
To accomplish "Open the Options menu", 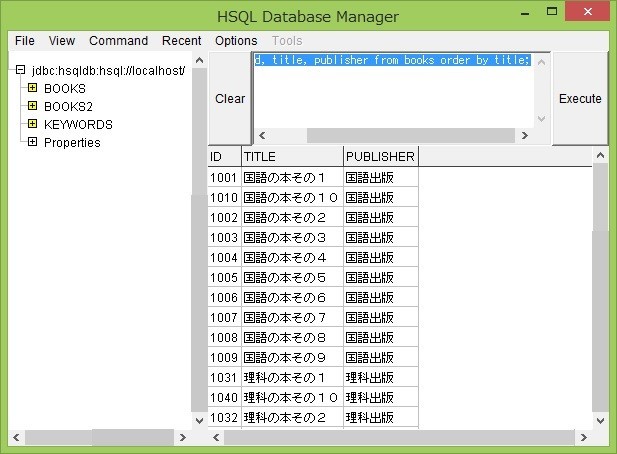I will coord(236,41).
